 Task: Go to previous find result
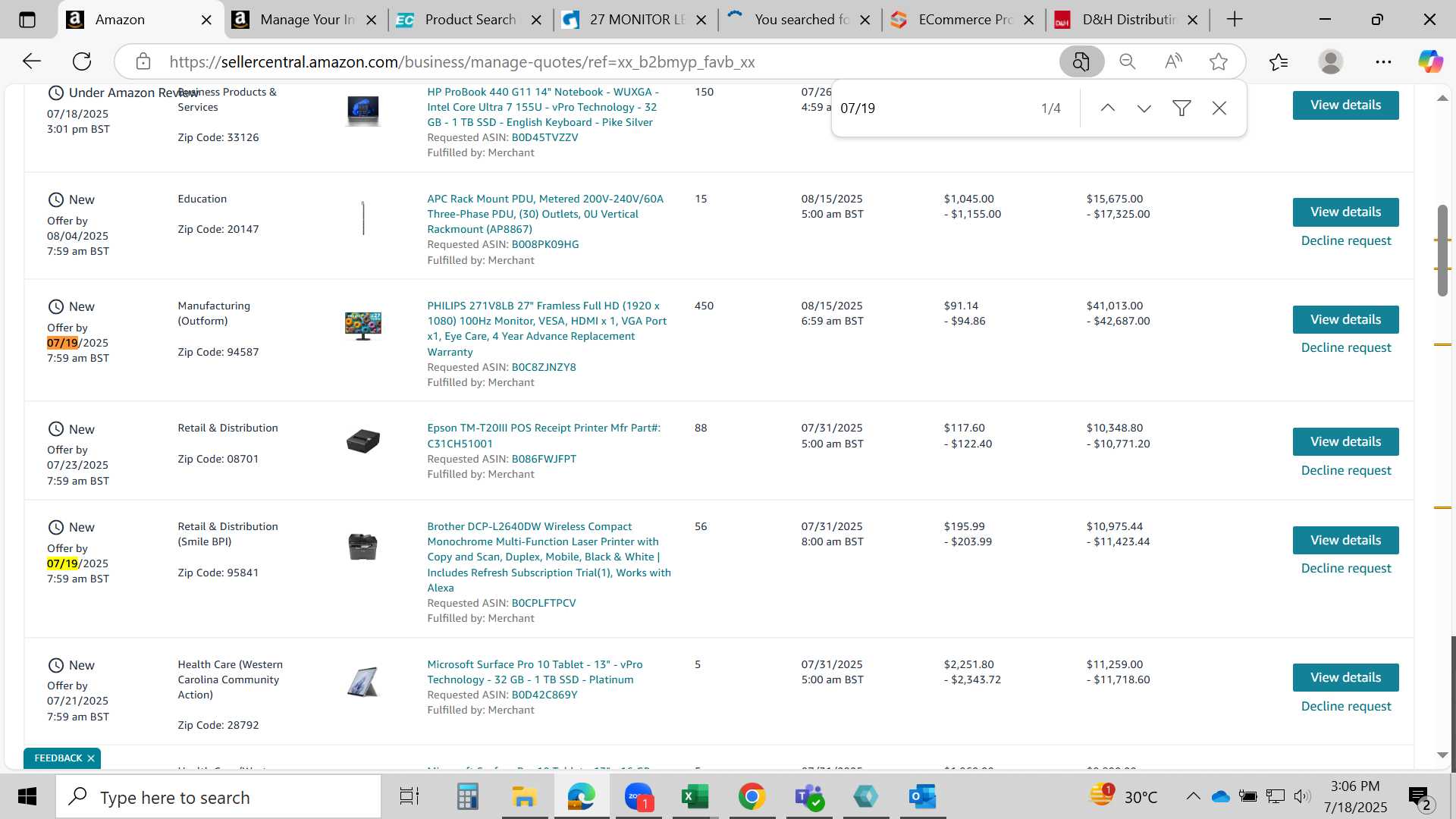(1108, 108)
